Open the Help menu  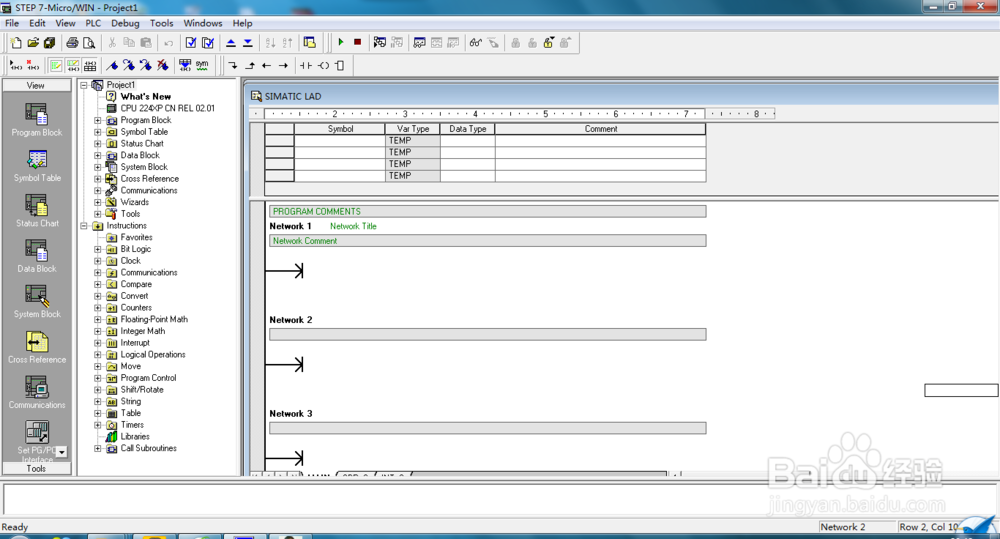click(x=242, y=23)
